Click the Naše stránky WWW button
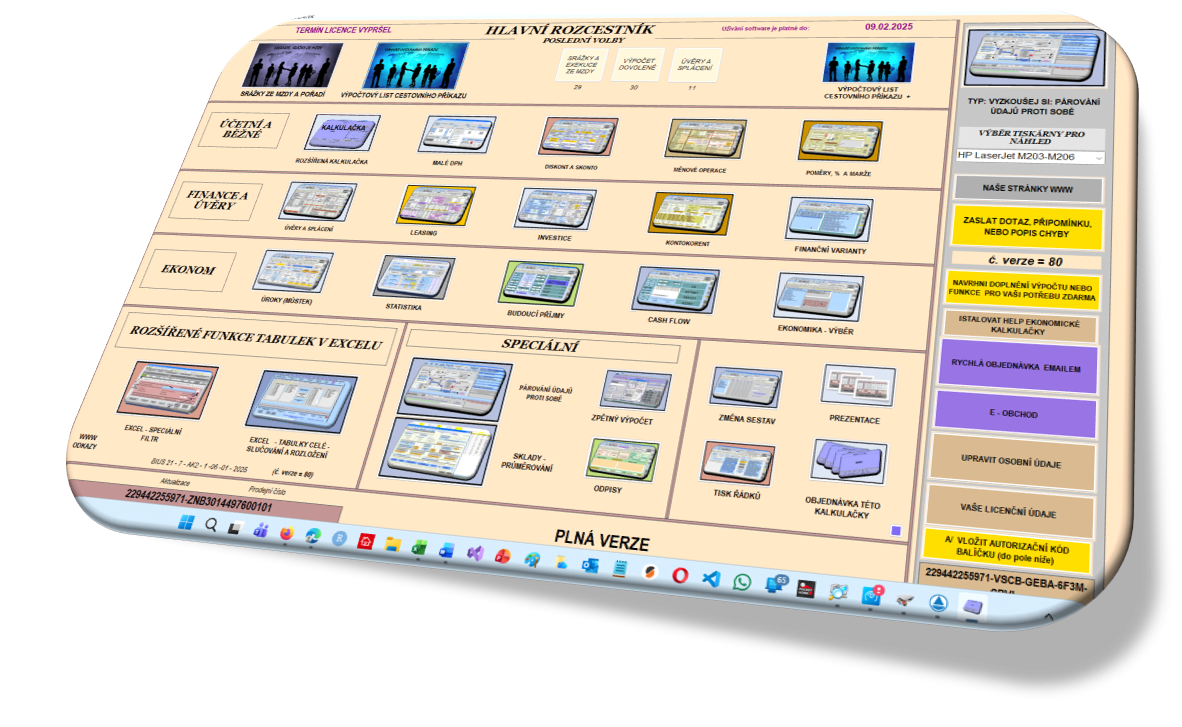Screen dimensions: 1182x727 pos(1029,189)
